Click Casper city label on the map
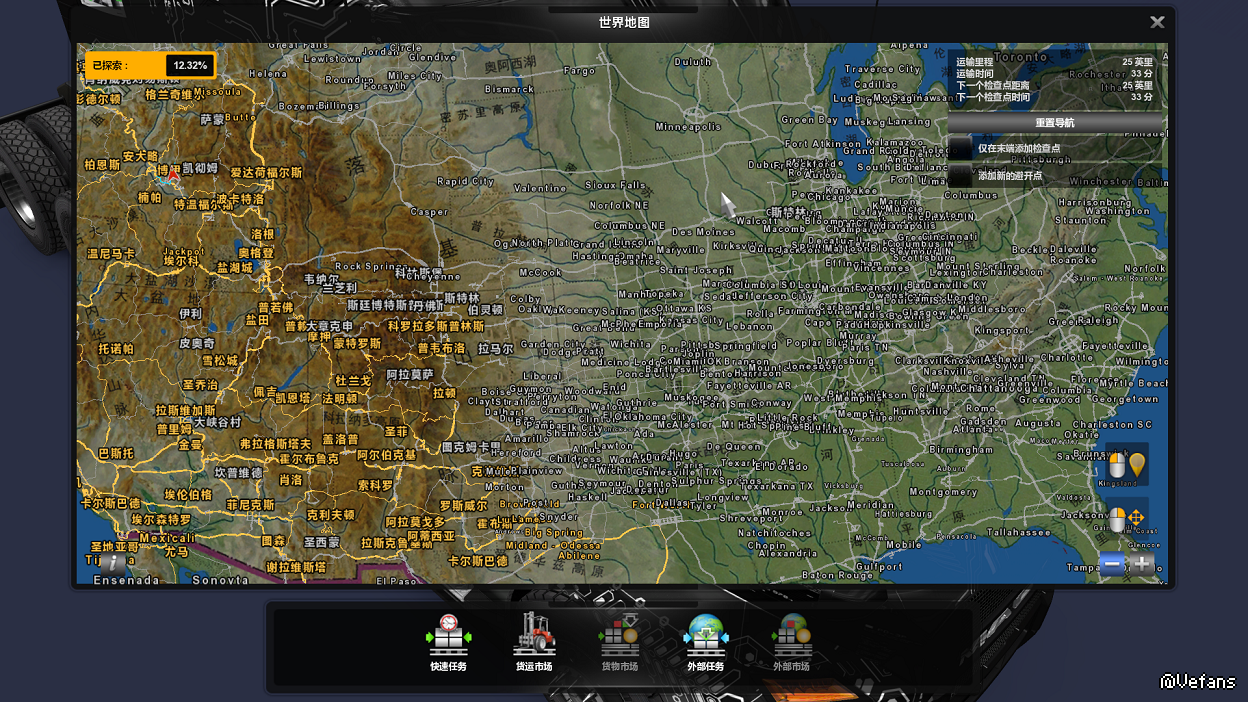 tap(430, 212)
